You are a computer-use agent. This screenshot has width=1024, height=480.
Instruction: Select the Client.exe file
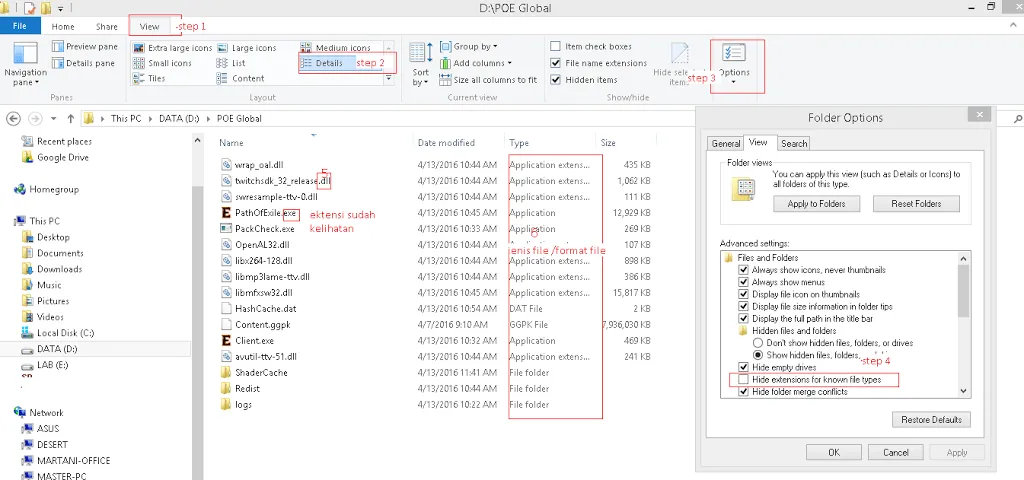point(247,340)
